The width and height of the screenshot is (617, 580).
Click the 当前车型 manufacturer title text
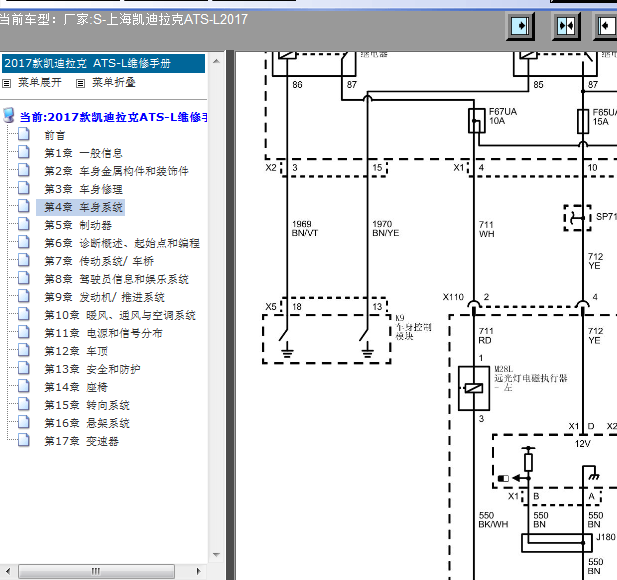pyautogui.click(x=123, y=19)
